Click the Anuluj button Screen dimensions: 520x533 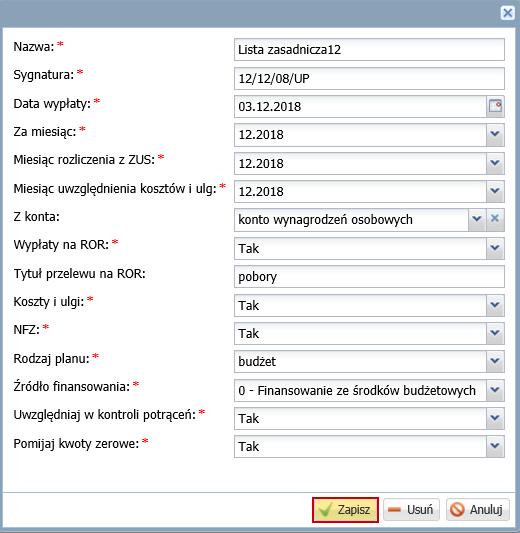(x=478, y=510)
